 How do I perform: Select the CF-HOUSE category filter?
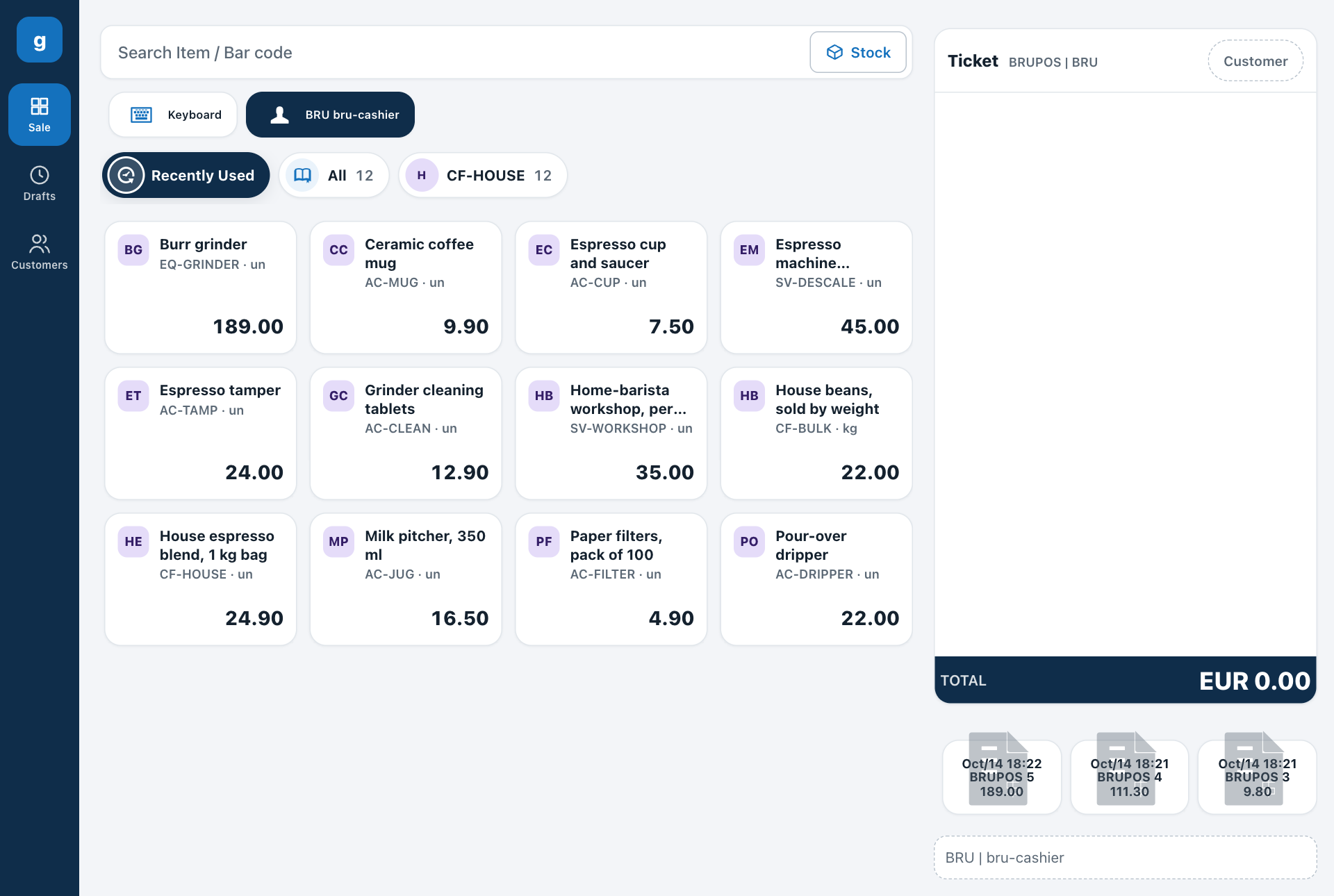[483, 175]
